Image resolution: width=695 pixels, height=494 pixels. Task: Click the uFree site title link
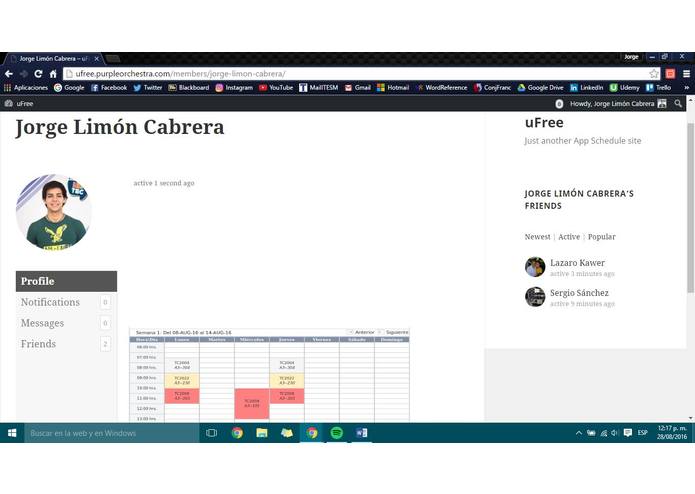pos(544,123)
